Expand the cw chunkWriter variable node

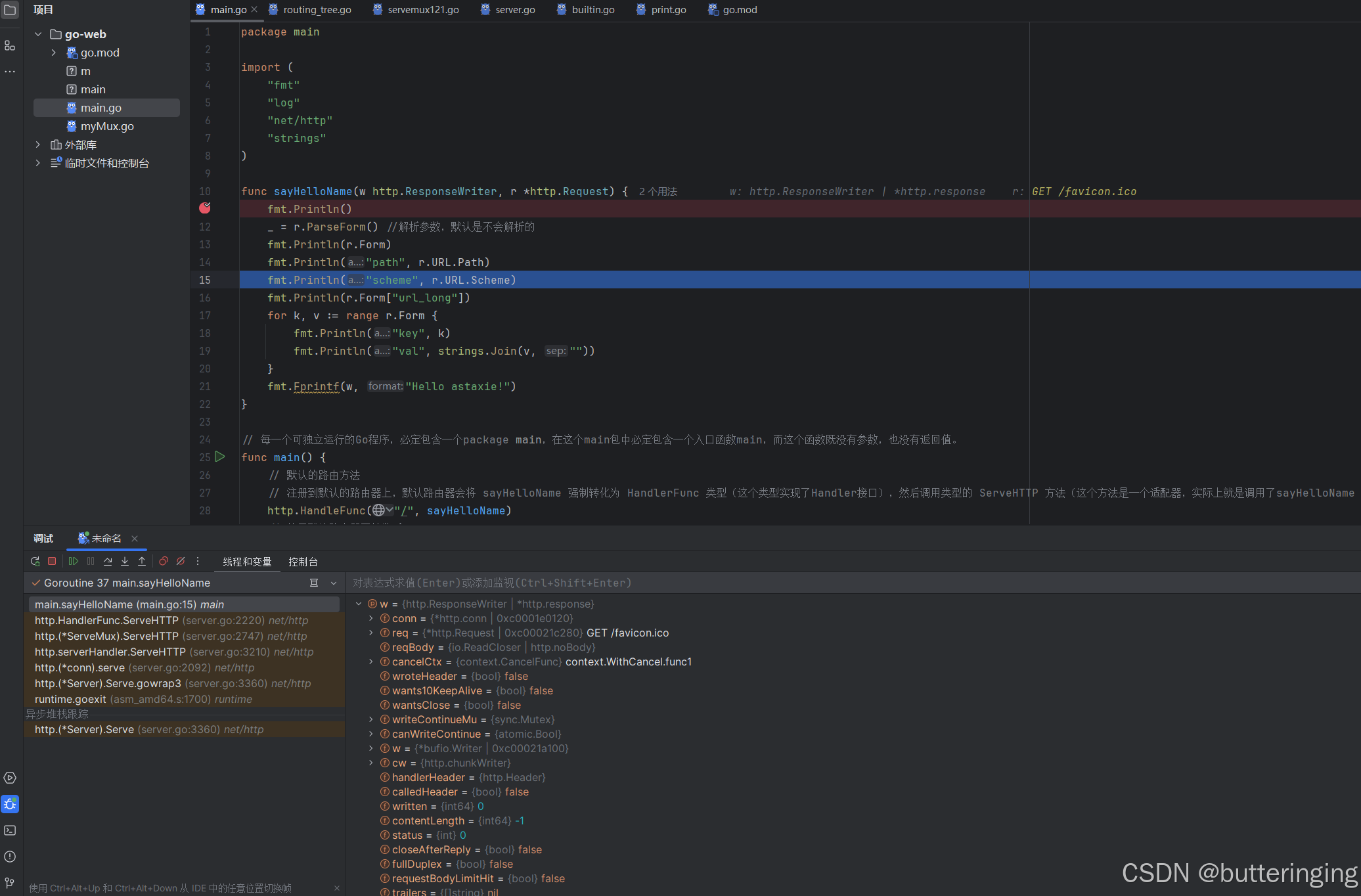371,763
